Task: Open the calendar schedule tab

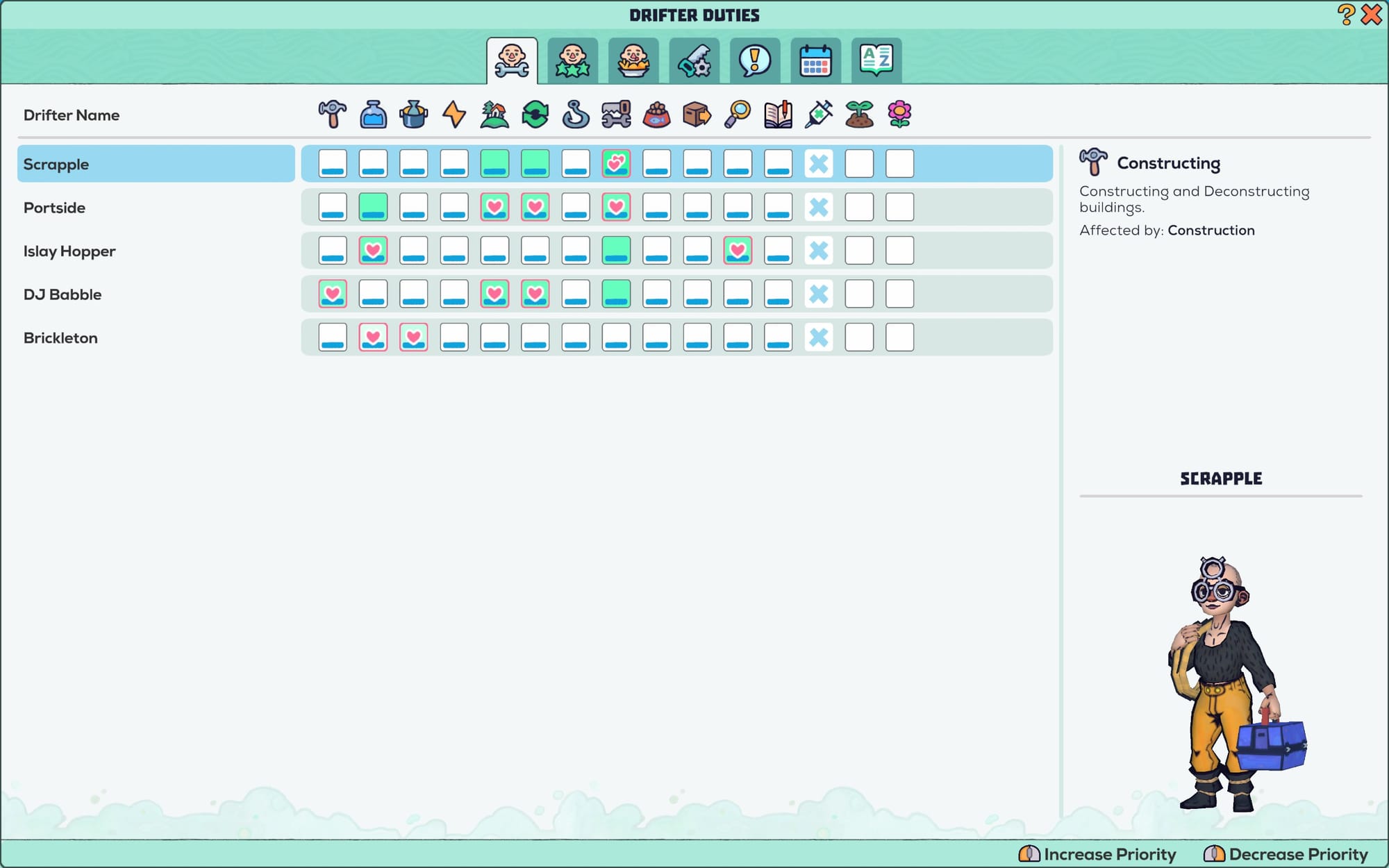Action: click(815, 61)
